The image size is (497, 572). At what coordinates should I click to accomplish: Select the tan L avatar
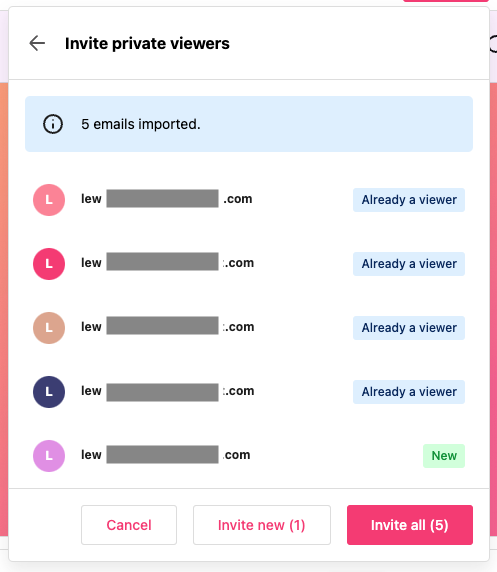point(49,328)
